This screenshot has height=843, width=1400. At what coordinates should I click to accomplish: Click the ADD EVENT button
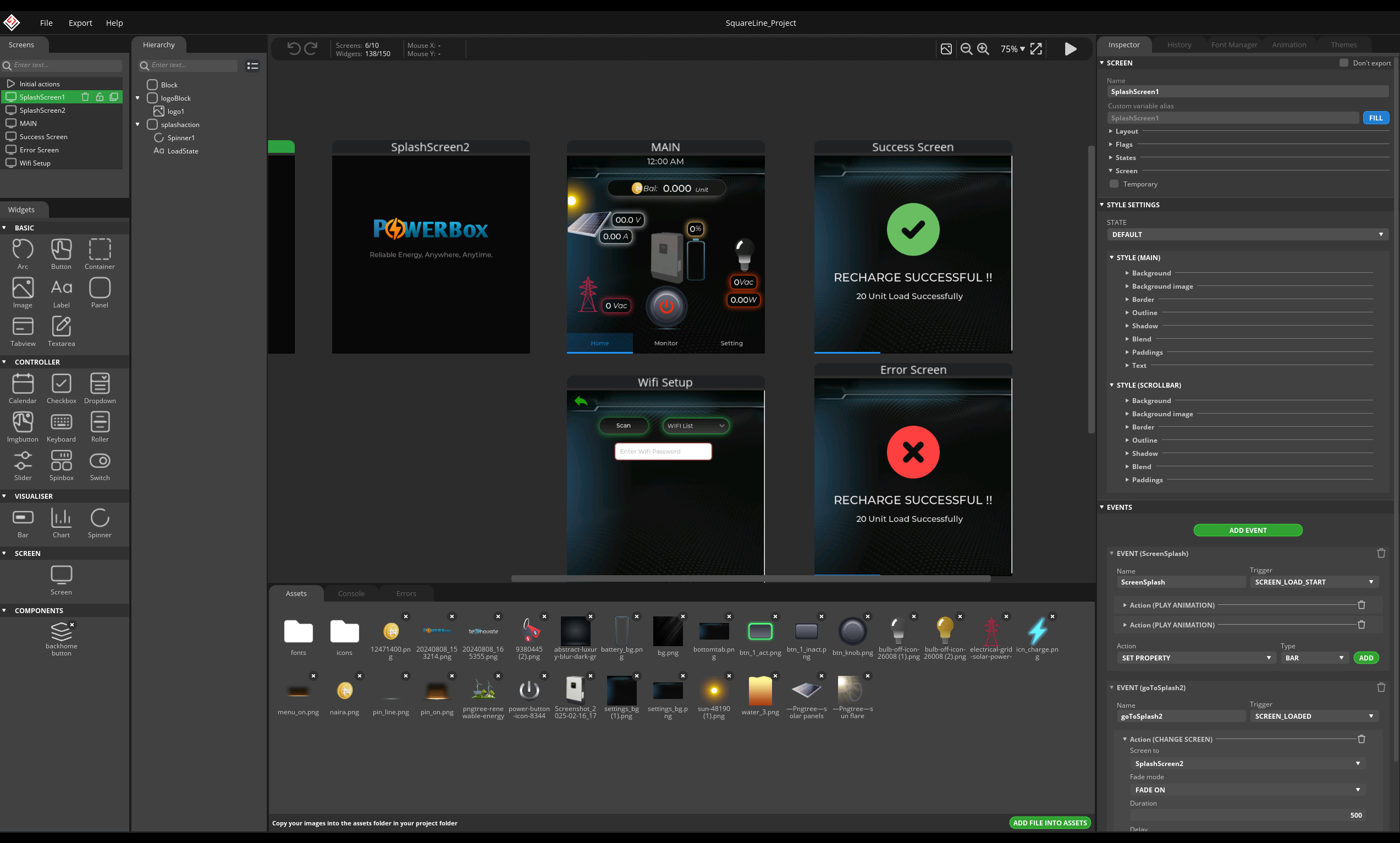1247,530
